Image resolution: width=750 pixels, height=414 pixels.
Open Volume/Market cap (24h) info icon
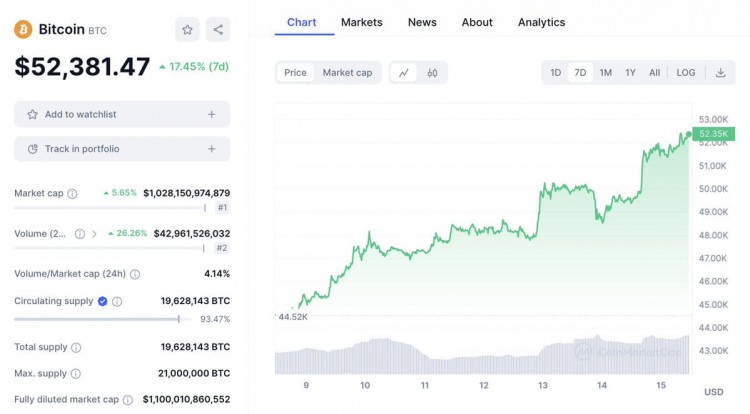coord(135,274)
